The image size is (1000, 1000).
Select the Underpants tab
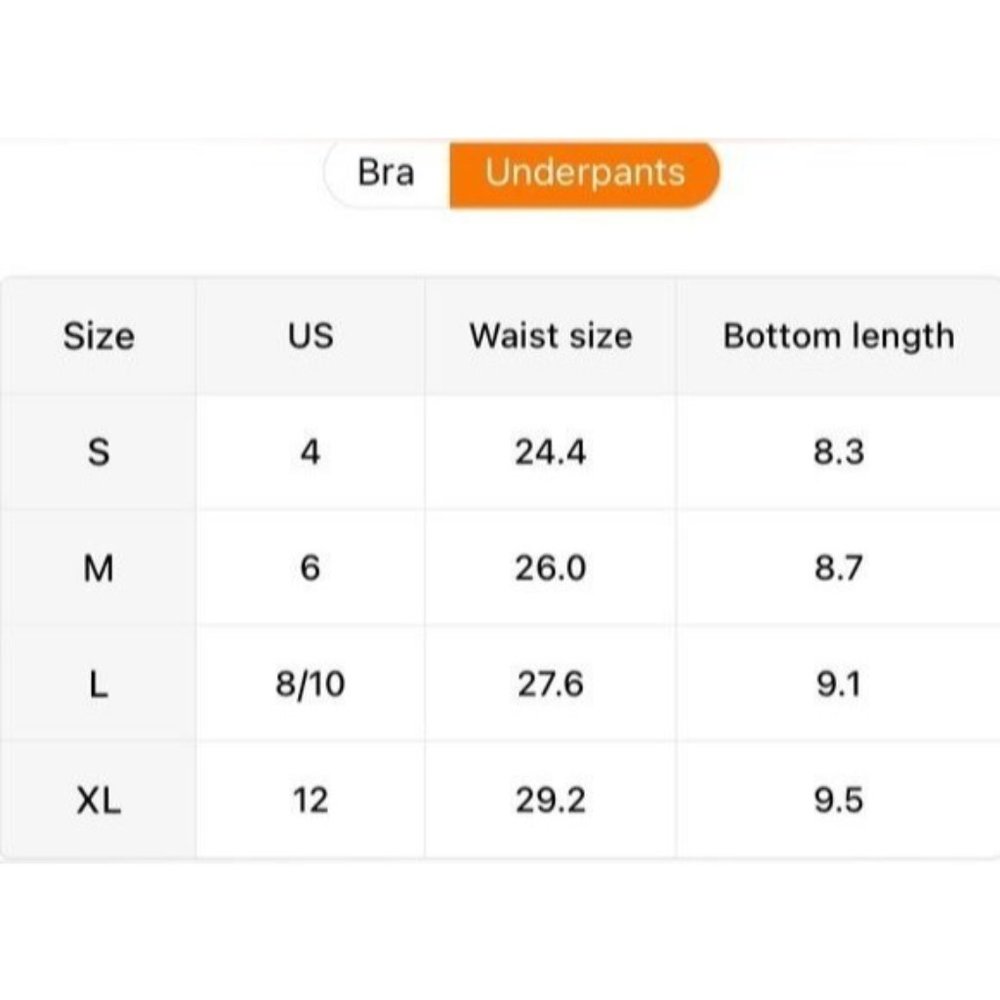pyautogui.click(x=585, y=173)
